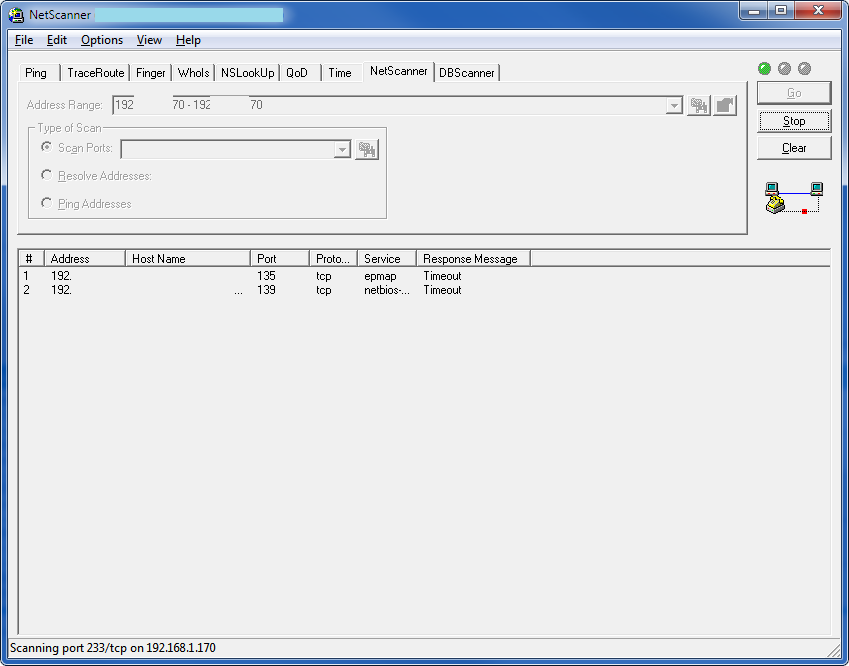Select result row with port 139
Screen dimensions: 849x666
[274, 290]
